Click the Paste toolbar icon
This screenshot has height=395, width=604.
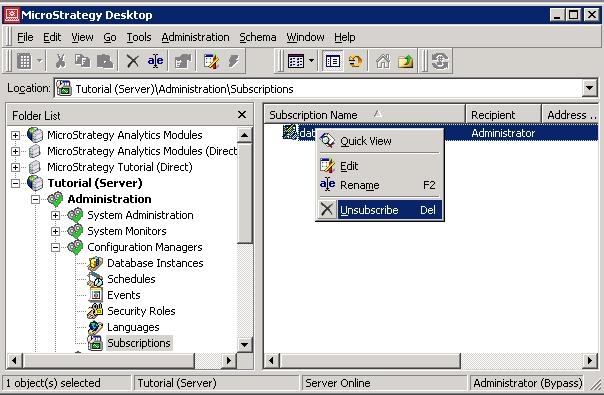(x=105, y=61)
